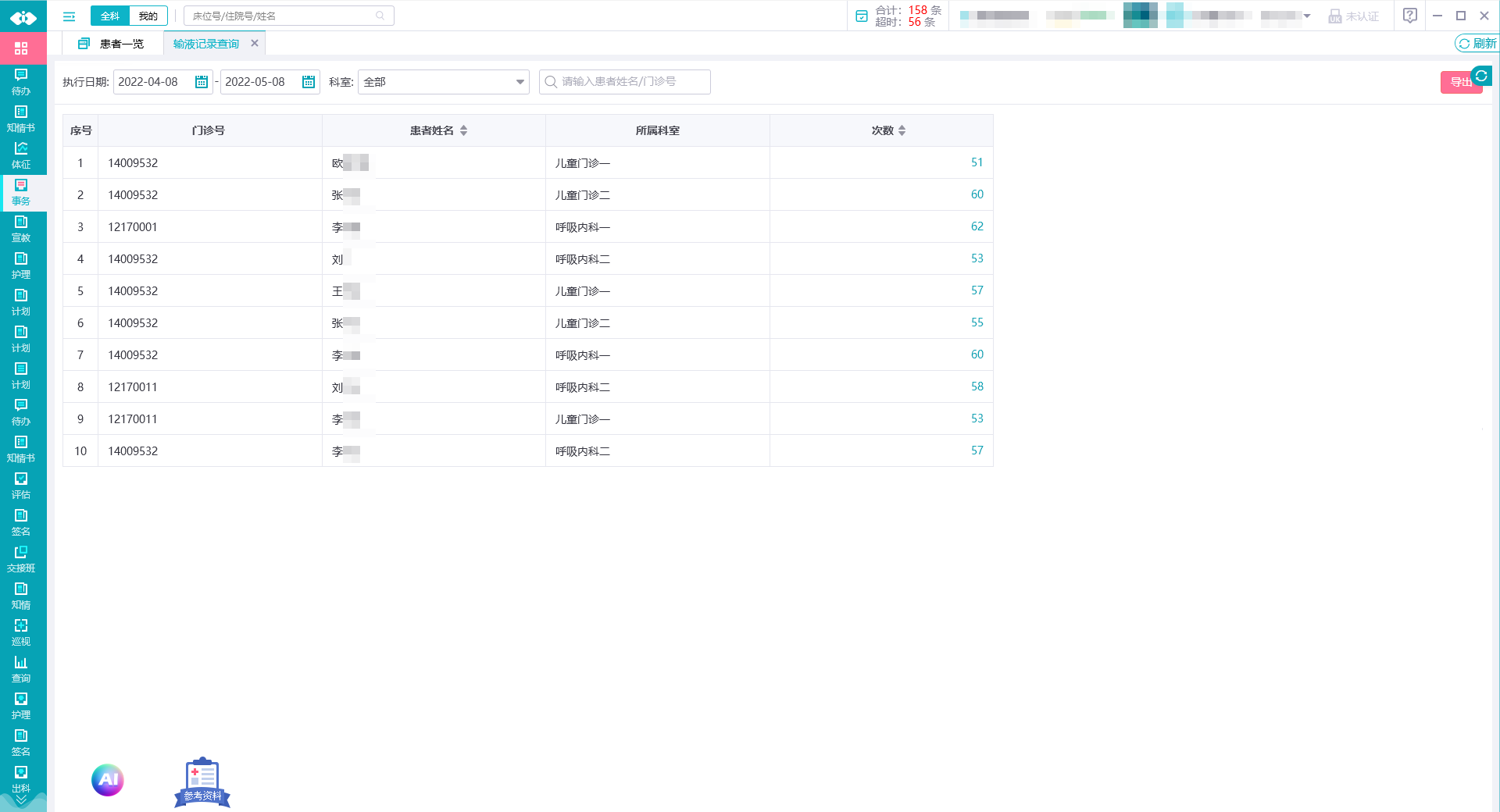Toggle to 我的 view
Screen dimensions: 1500x812
[148, 16]
